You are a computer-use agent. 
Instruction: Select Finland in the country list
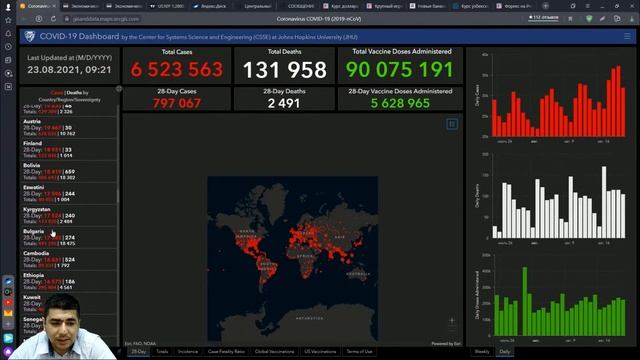click(x=69, y=149)
